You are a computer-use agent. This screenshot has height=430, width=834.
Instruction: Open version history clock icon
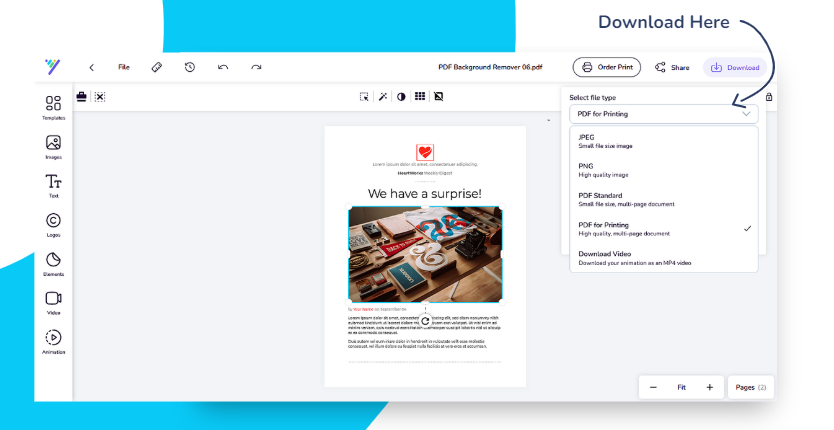click(189, 67)
